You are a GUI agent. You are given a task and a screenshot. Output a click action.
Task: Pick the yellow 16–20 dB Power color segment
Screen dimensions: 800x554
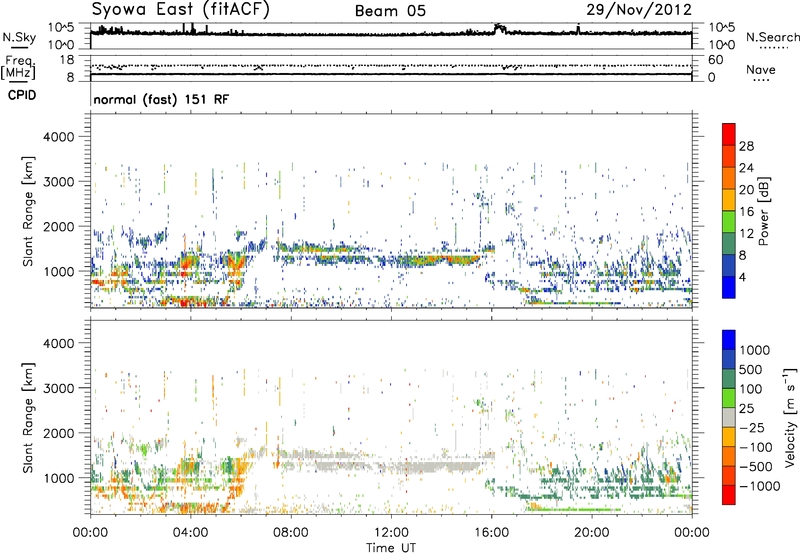(729, 200)
